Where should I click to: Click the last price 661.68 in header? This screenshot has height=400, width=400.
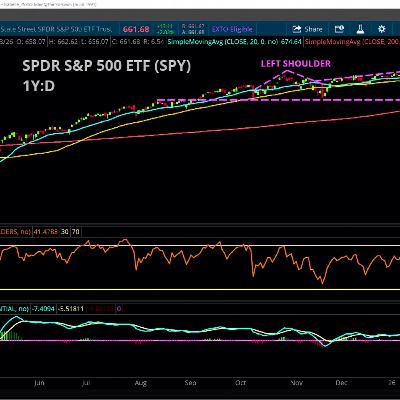click(x=136, y=29)
